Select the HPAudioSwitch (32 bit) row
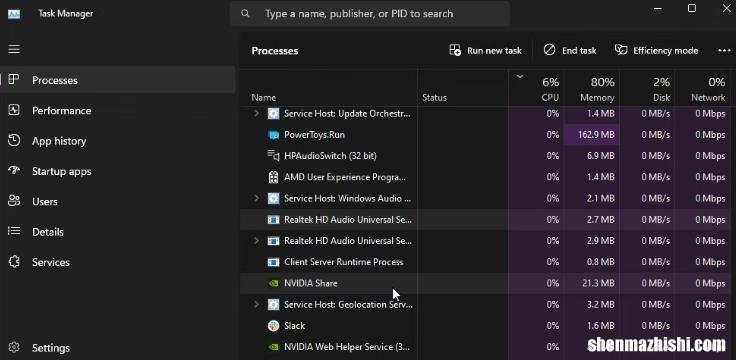The height and width of the screenshot is (360, 736). [x=485, y=156]
